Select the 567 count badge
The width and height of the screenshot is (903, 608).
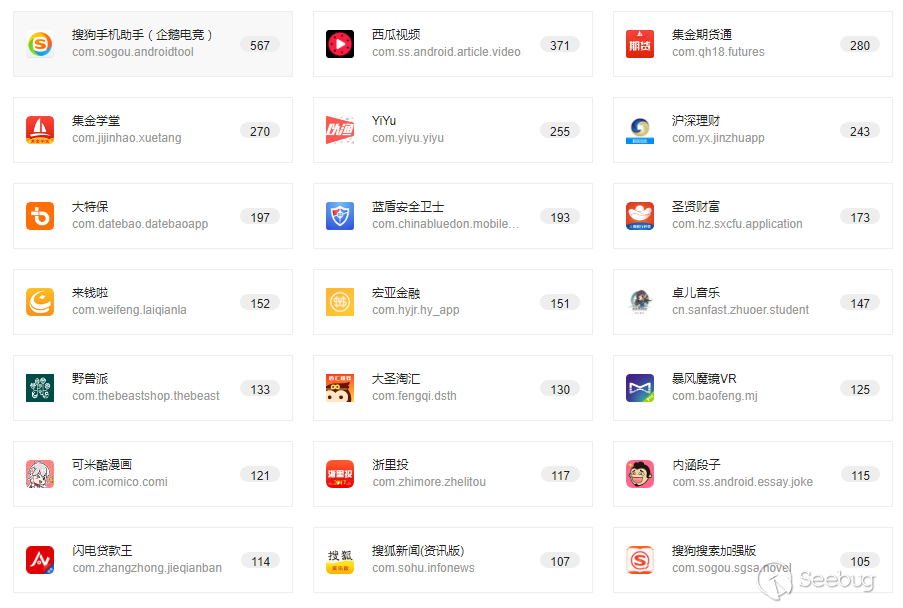[x=260, y=45]
